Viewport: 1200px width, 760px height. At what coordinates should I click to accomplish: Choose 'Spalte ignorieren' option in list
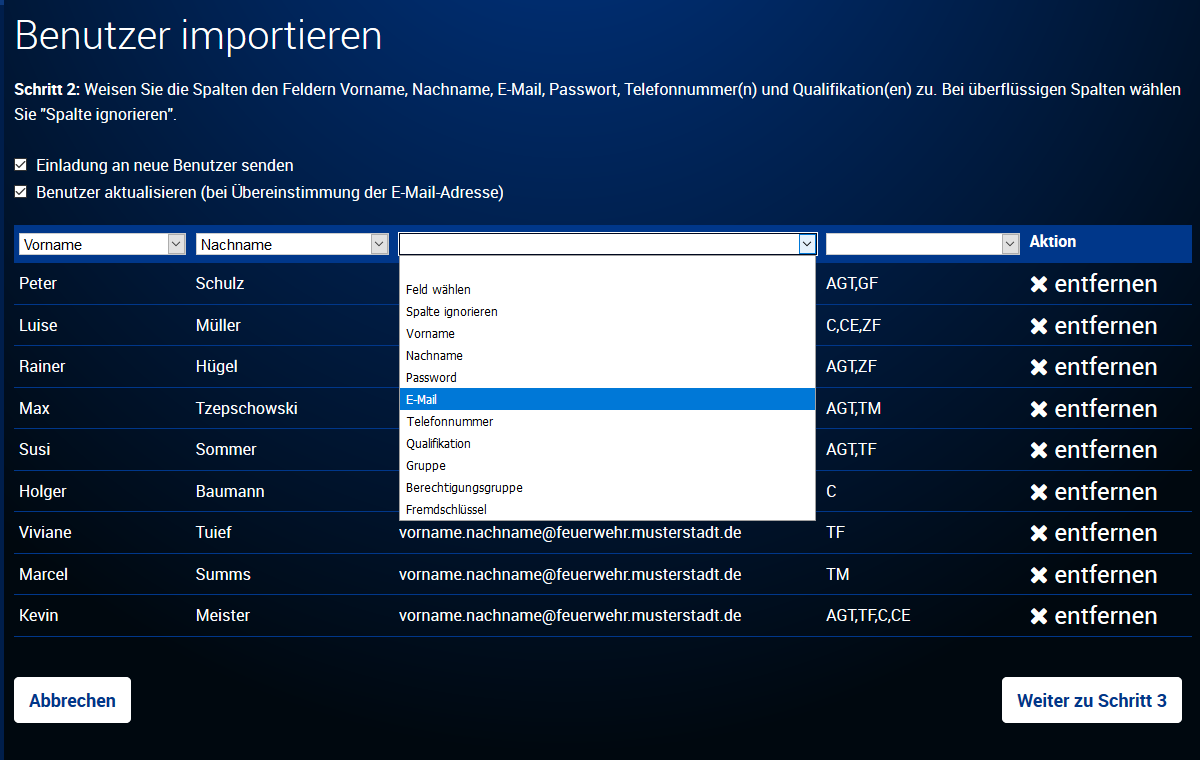[607, 312]
